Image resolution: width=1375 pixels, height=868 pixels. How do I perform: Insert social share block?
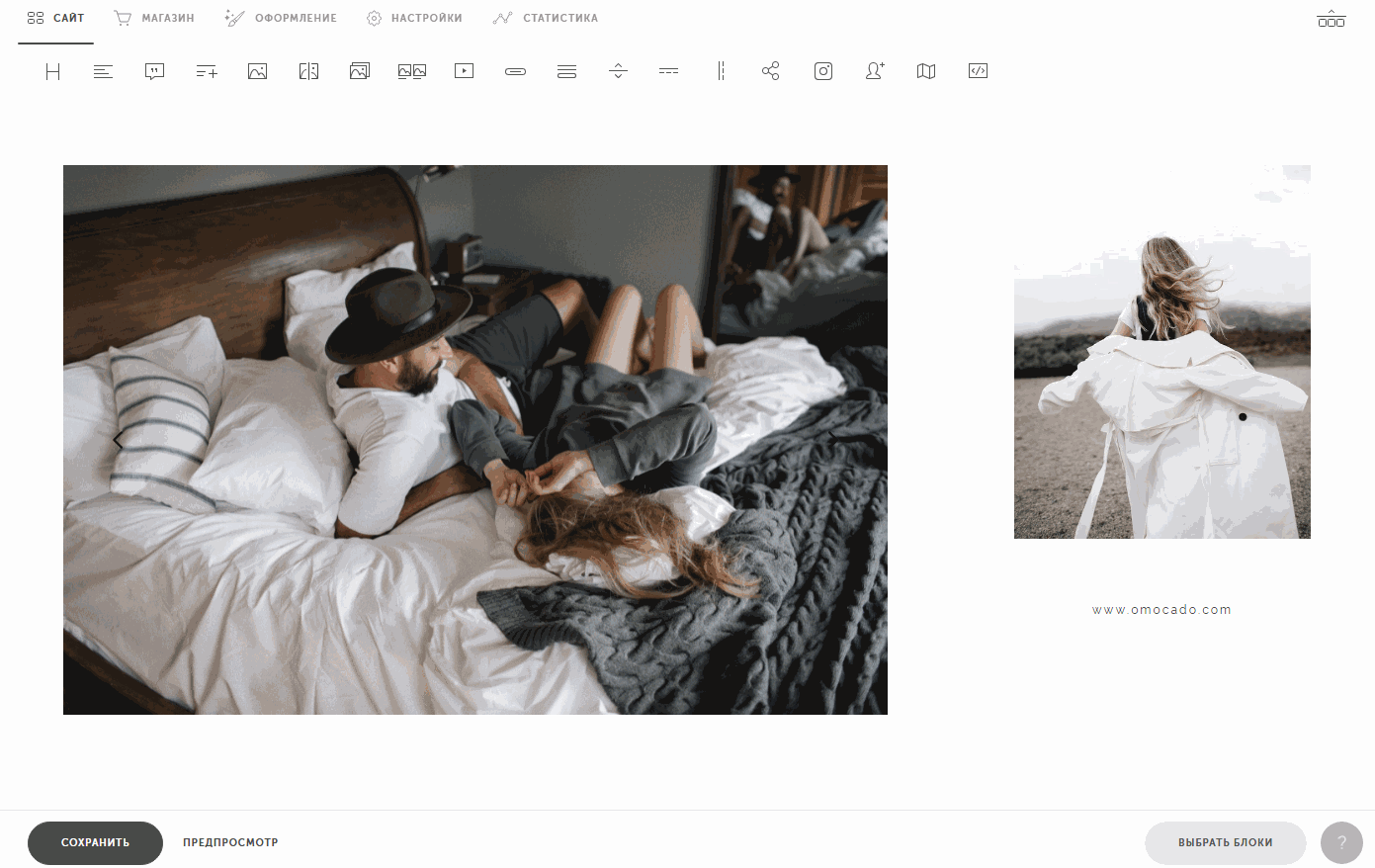coord(771,71)
